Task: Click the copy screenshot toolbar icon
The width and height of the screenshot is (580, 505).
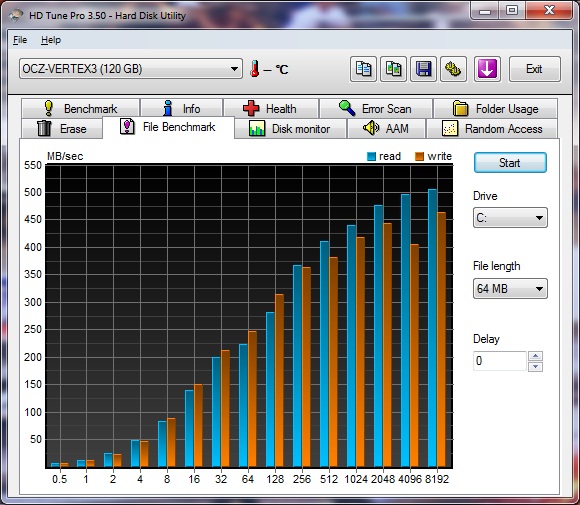Action: [x=394, y=69]
